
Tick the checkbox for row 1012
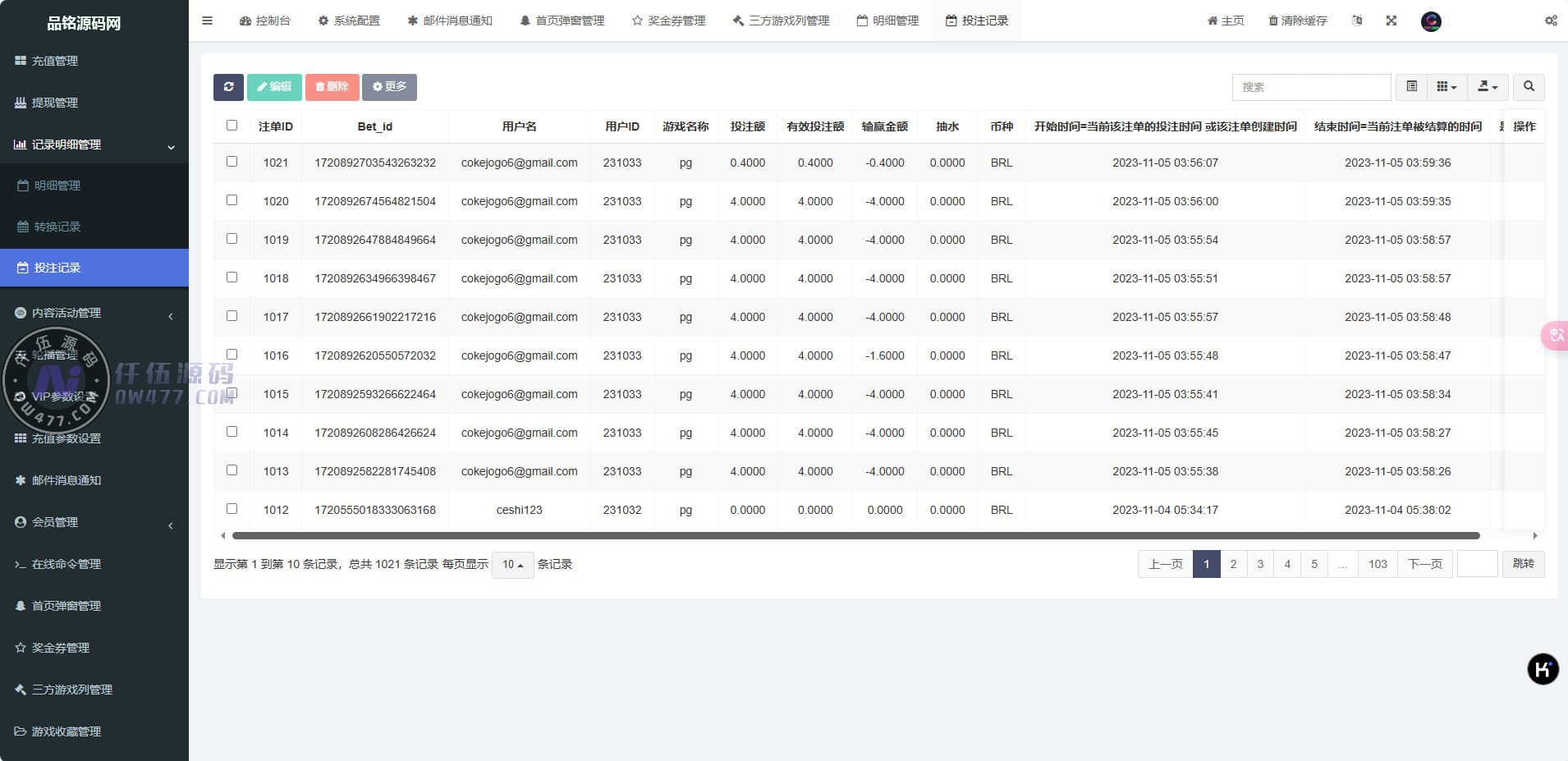click(x=232, y=509)
